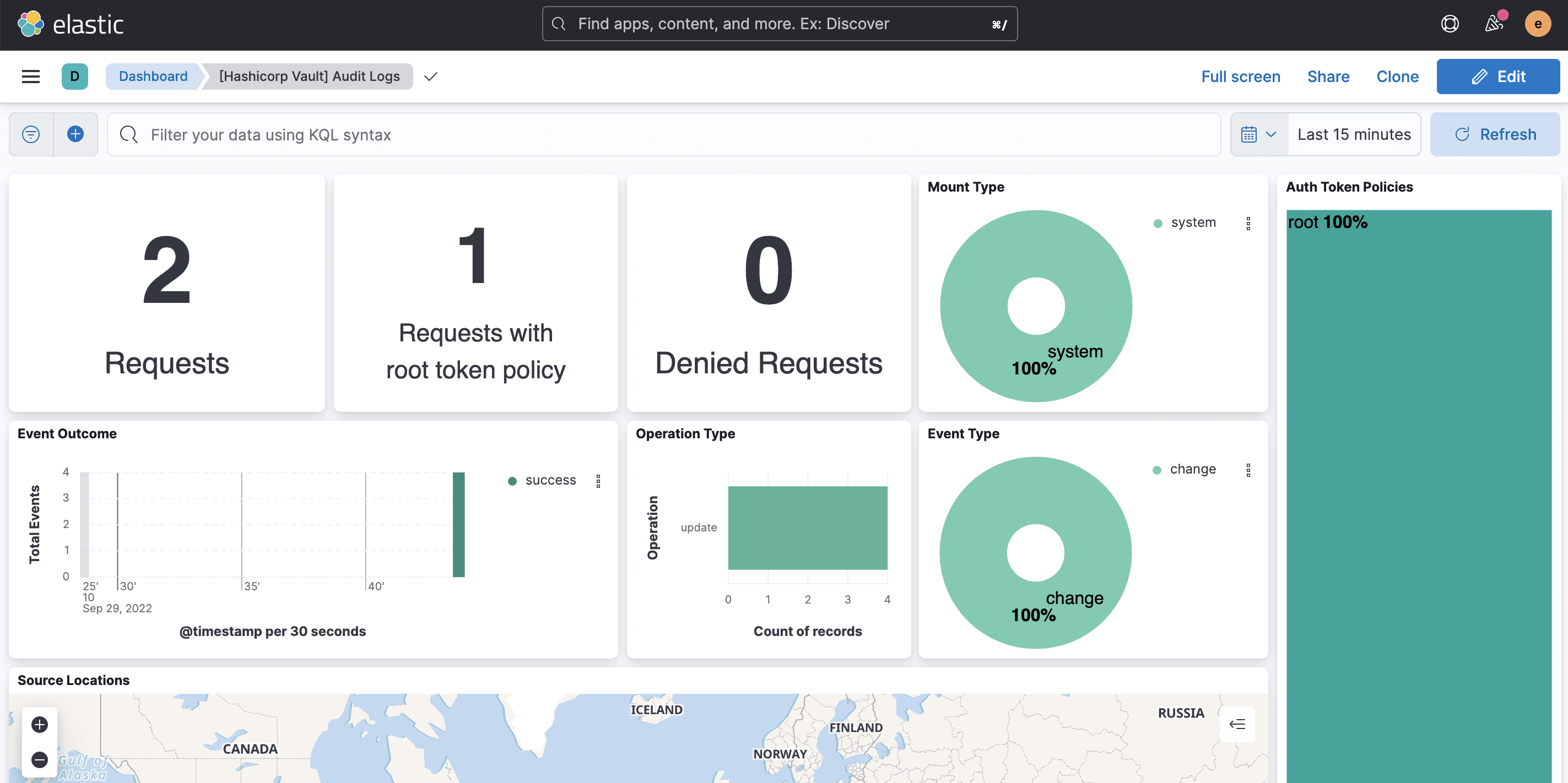Click the add filter plus icon
This screenshot has width=1568, height=783.
[76, 134]
